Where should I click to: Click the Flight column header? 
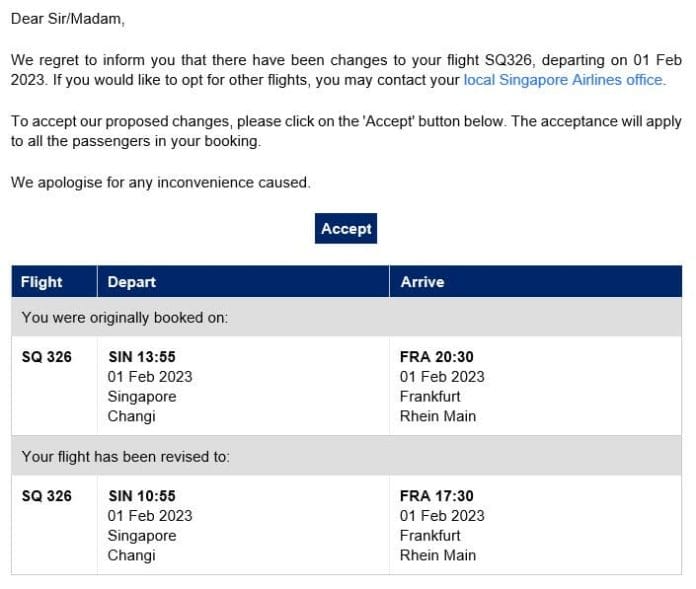42,282
